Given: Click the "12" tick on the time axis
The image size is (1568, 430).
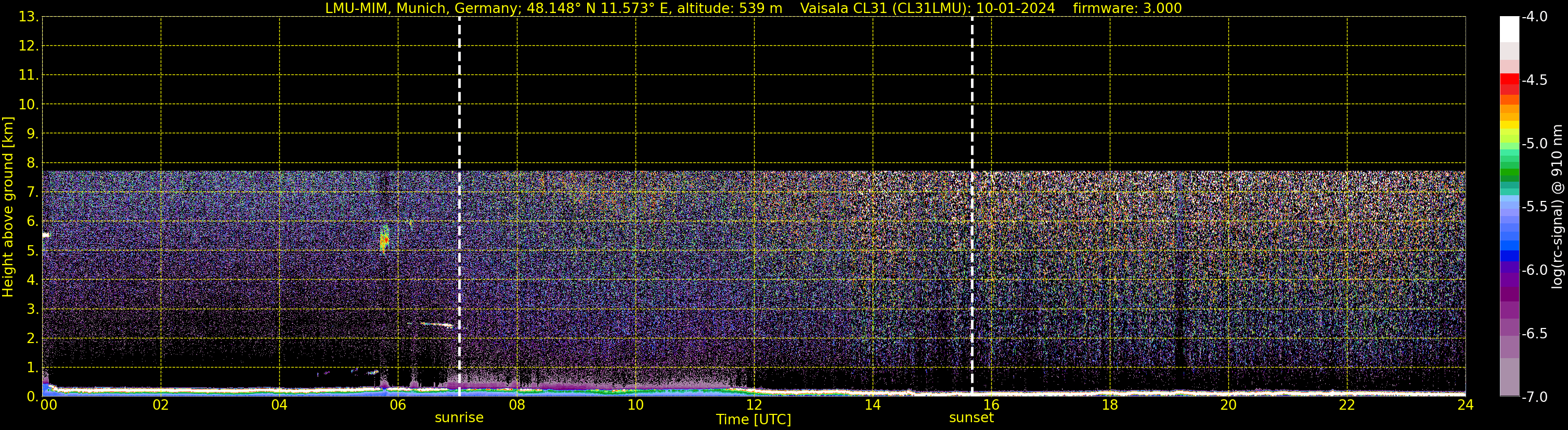Looking at the screenshot, I should coord(754,404).
